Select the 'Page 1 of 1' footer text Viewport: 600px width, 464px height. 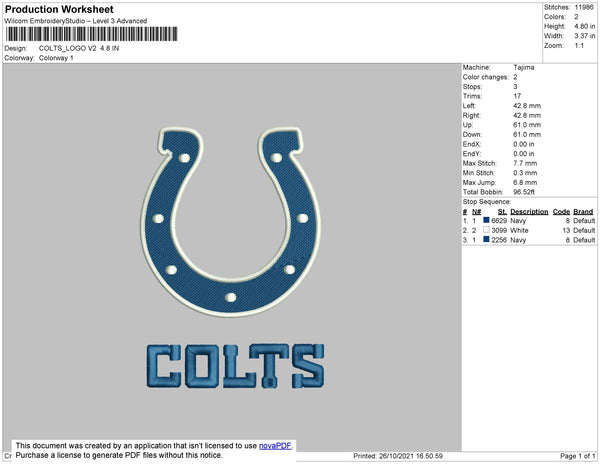pos(577,456)
